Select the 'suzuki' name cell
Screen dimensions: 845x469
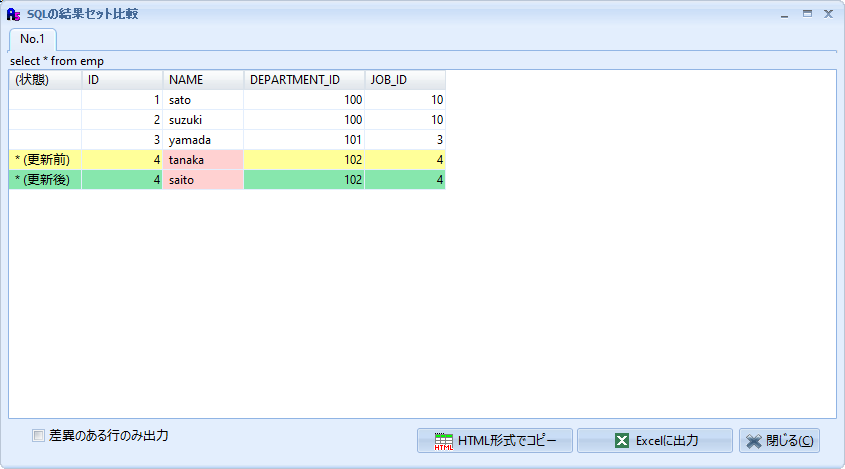tap(203, 120)
